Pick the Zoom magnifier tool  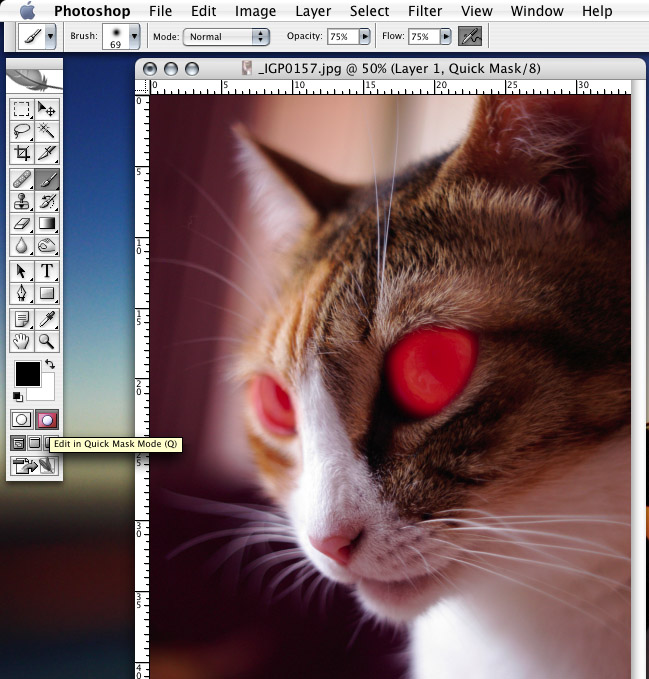click(x=47, y=342)
